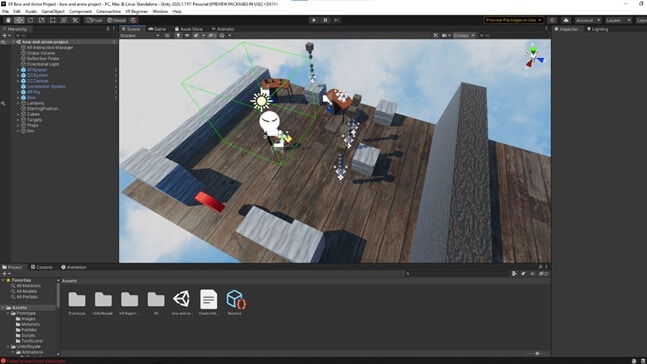
Task: Switch to the Console tab
Action: 42,267
